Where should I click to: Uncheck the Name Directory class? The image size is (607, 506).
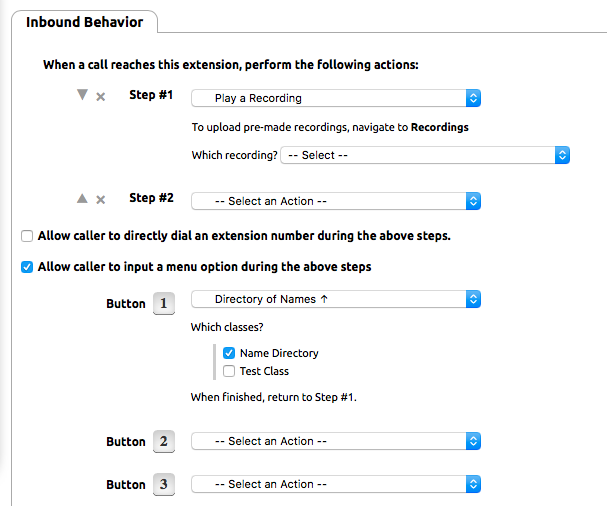point(229,353)
